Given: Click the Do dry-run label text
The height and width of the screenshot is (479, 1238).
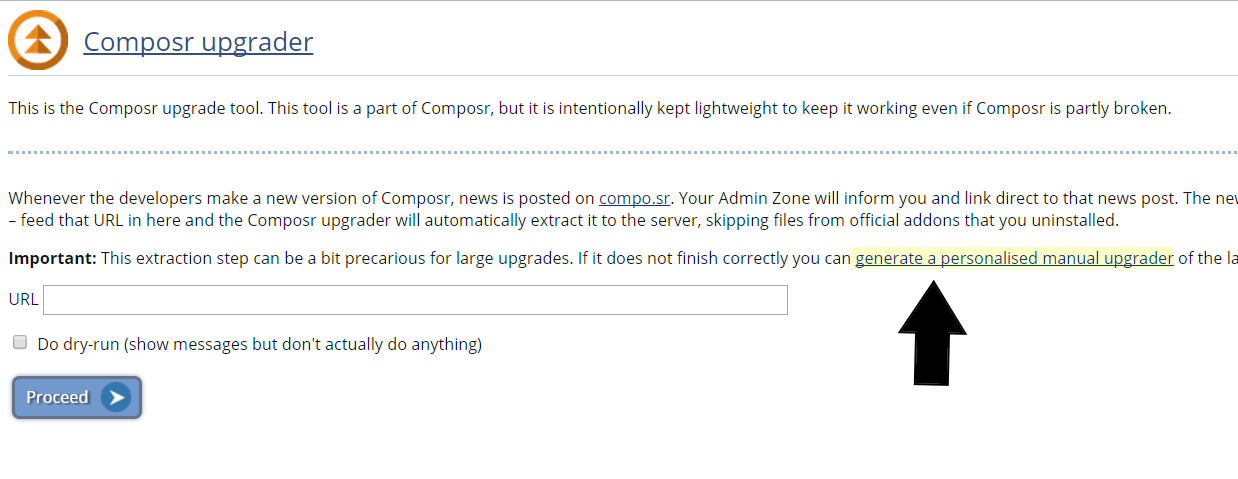Looking at the screenshot, I should [259, 344].
